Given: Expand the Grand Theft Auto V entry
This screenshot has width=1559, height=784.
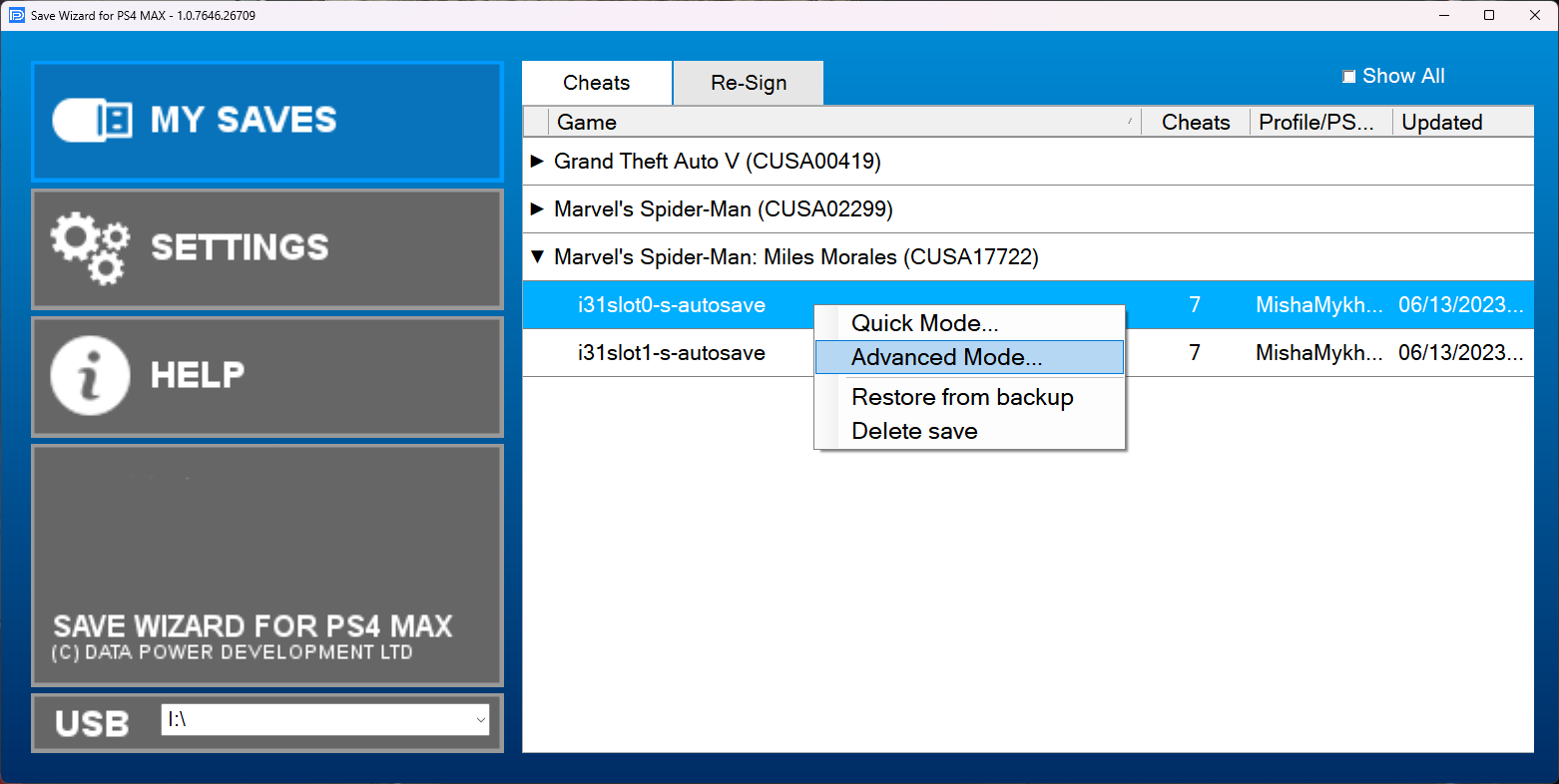Looking at the screenshot, I should [x=537, y=161].
